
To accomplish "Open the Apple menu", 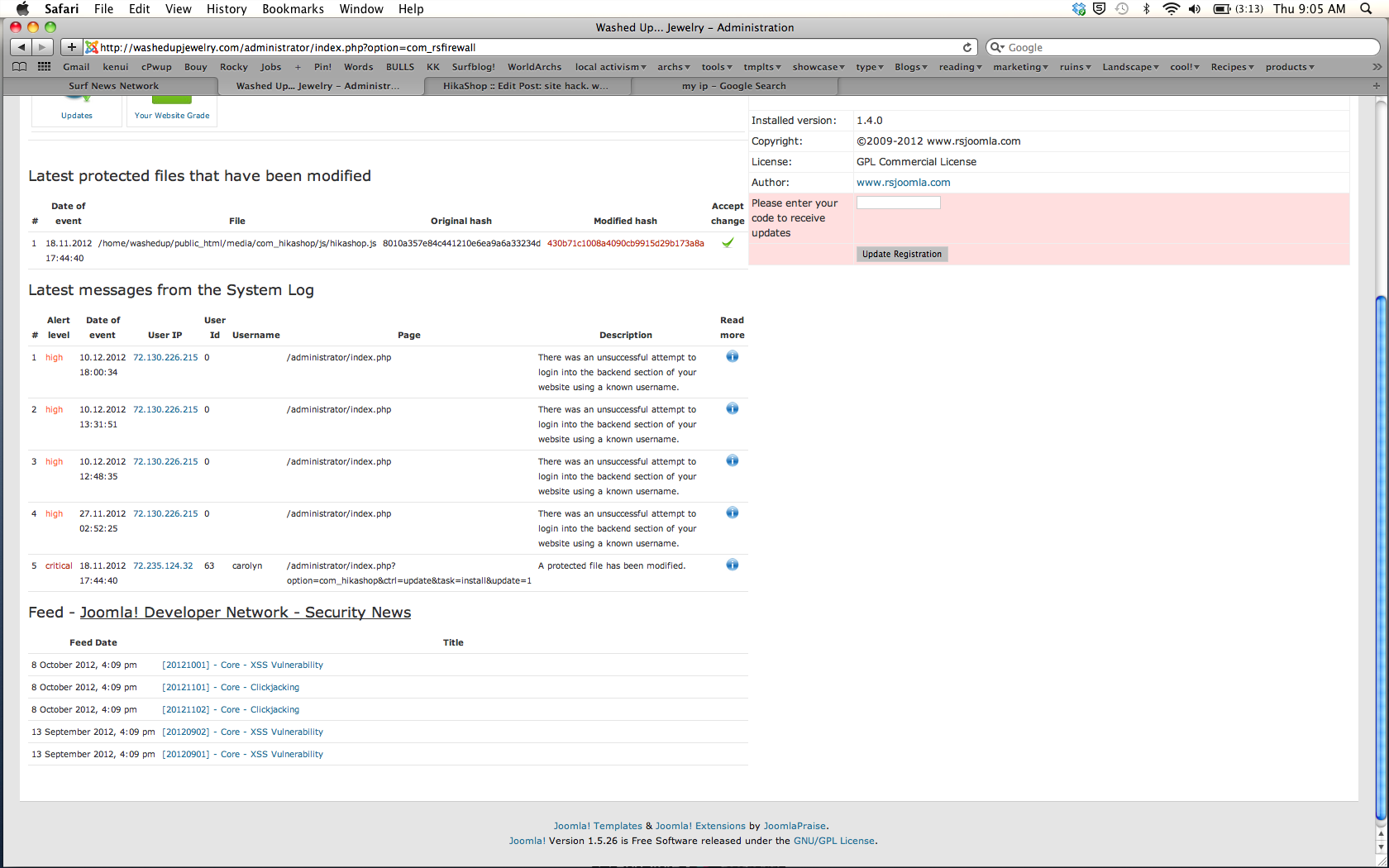I will [22, 9].
